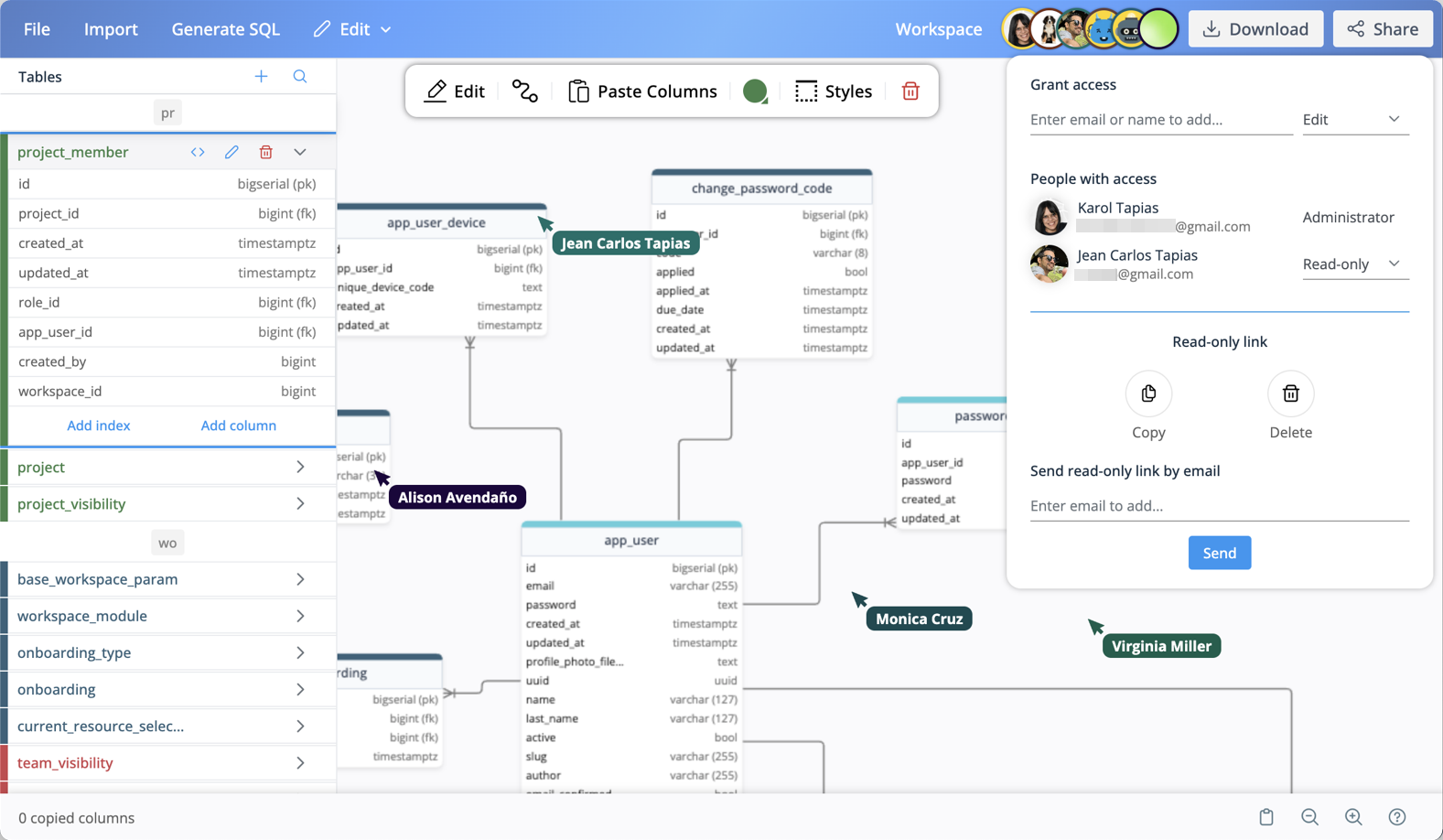Click the zoom out magnifier icon

click(1309, 817)
